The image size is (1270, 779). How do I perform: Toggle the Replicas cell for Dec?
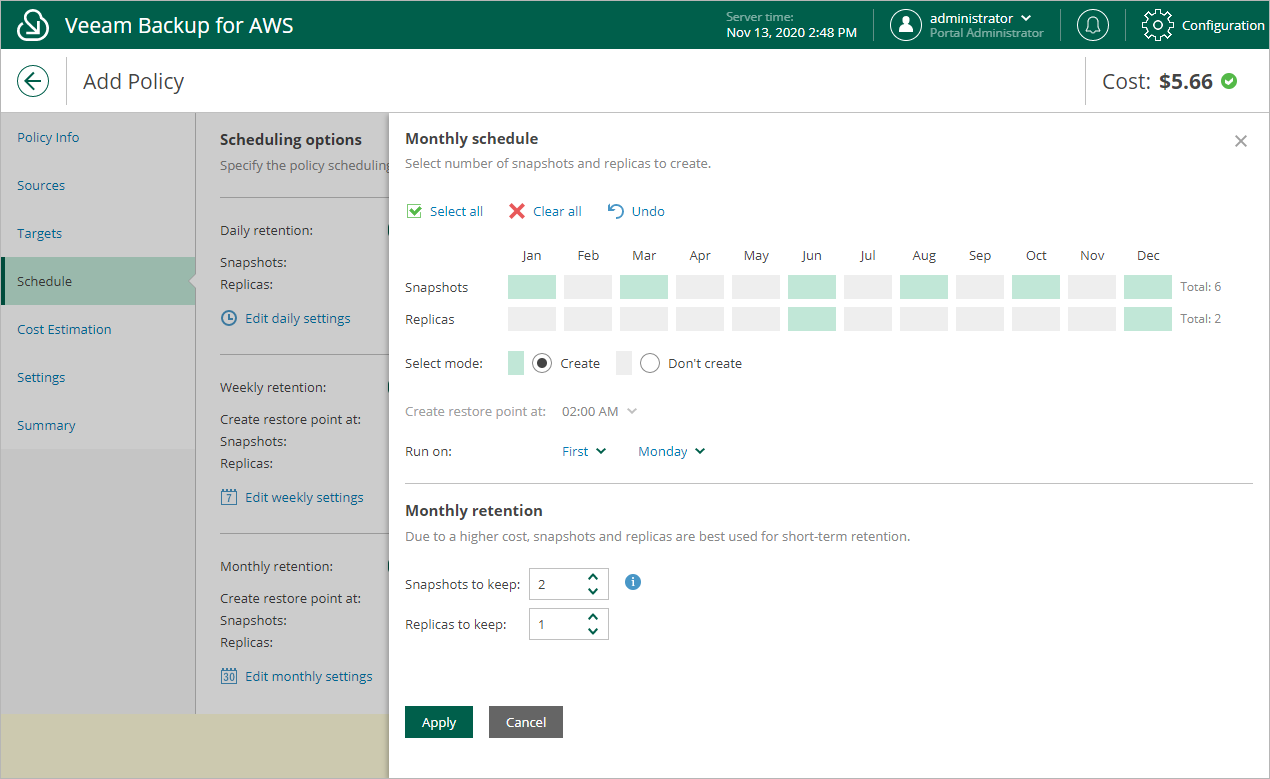pyautogui.click(x=1148, y=319)
